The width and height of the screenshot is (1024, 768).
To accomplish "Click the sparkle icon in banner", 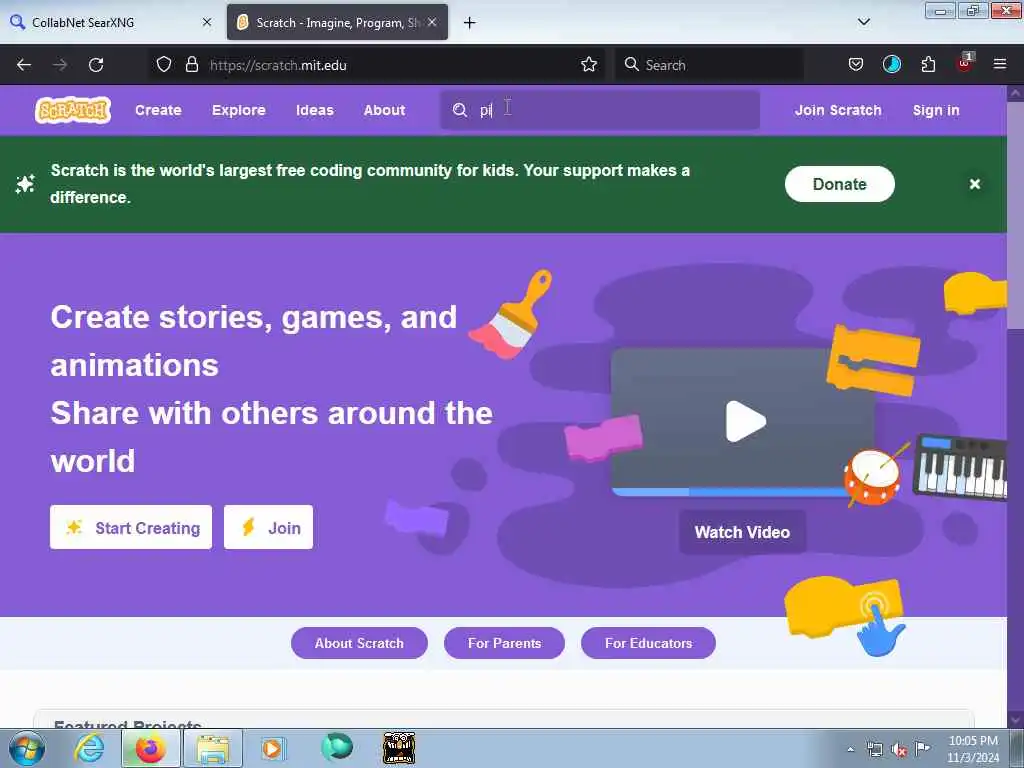I will [x=25, y=184].
